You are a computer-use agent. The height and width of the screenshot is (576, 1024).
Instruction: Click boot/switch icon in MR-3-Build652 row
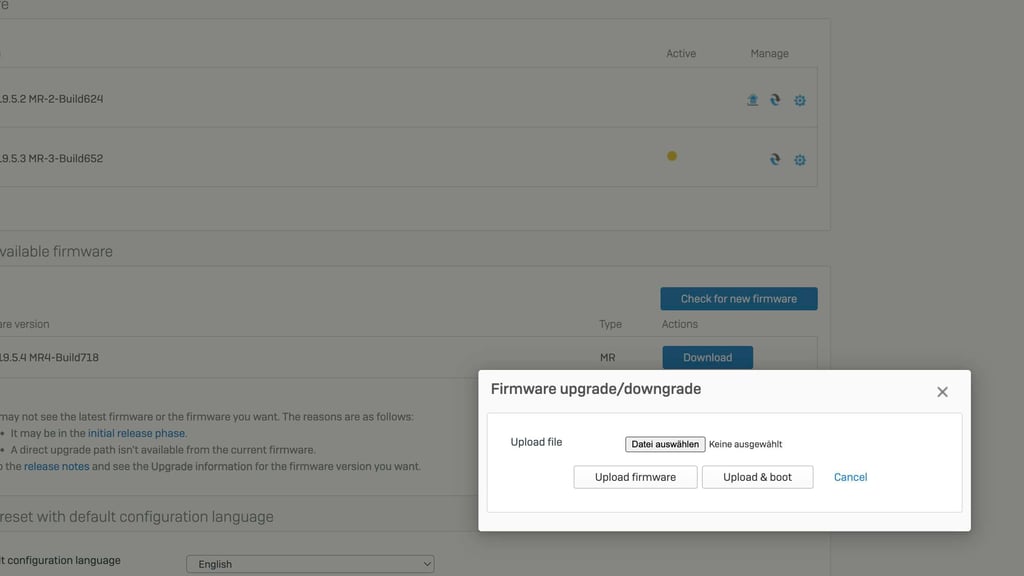775,159
